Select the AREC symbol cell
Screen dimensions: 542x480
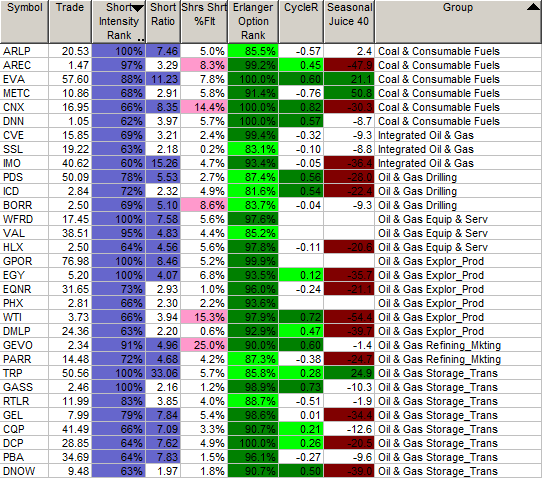pos(24,65)
